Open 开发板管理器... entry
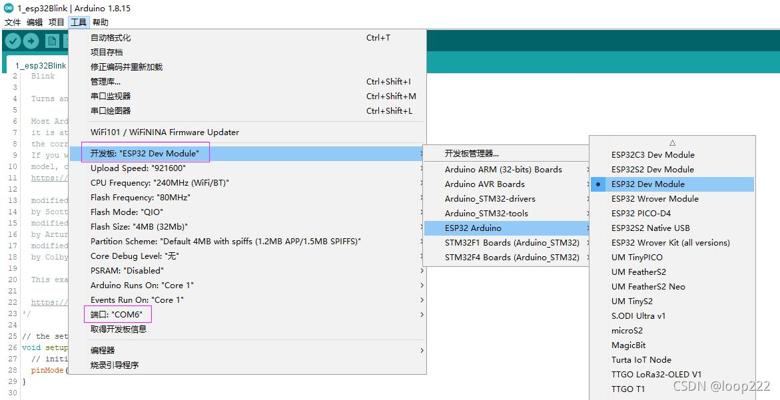The image size is (780, 400). click(506, 154)
